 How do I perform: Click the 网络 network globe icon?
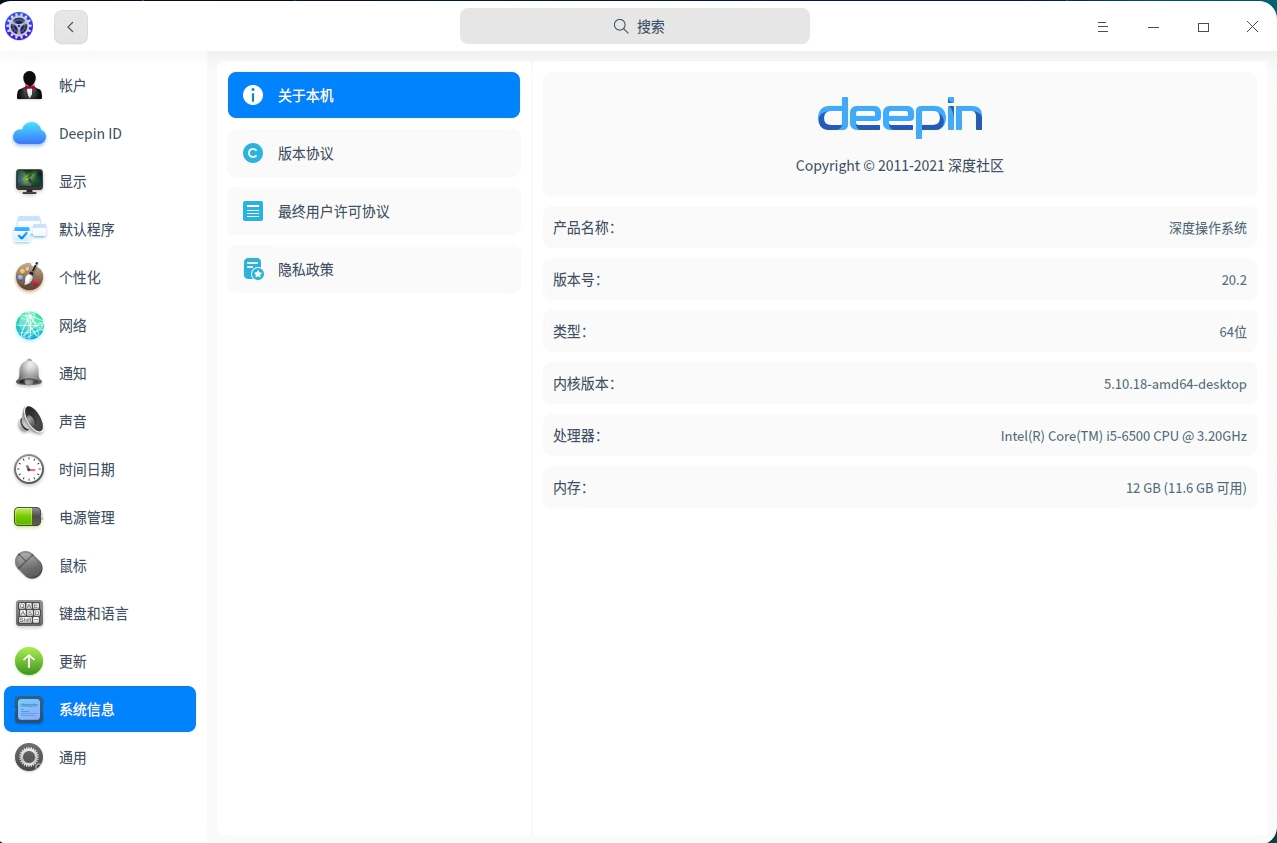click(x=29, y=326)
